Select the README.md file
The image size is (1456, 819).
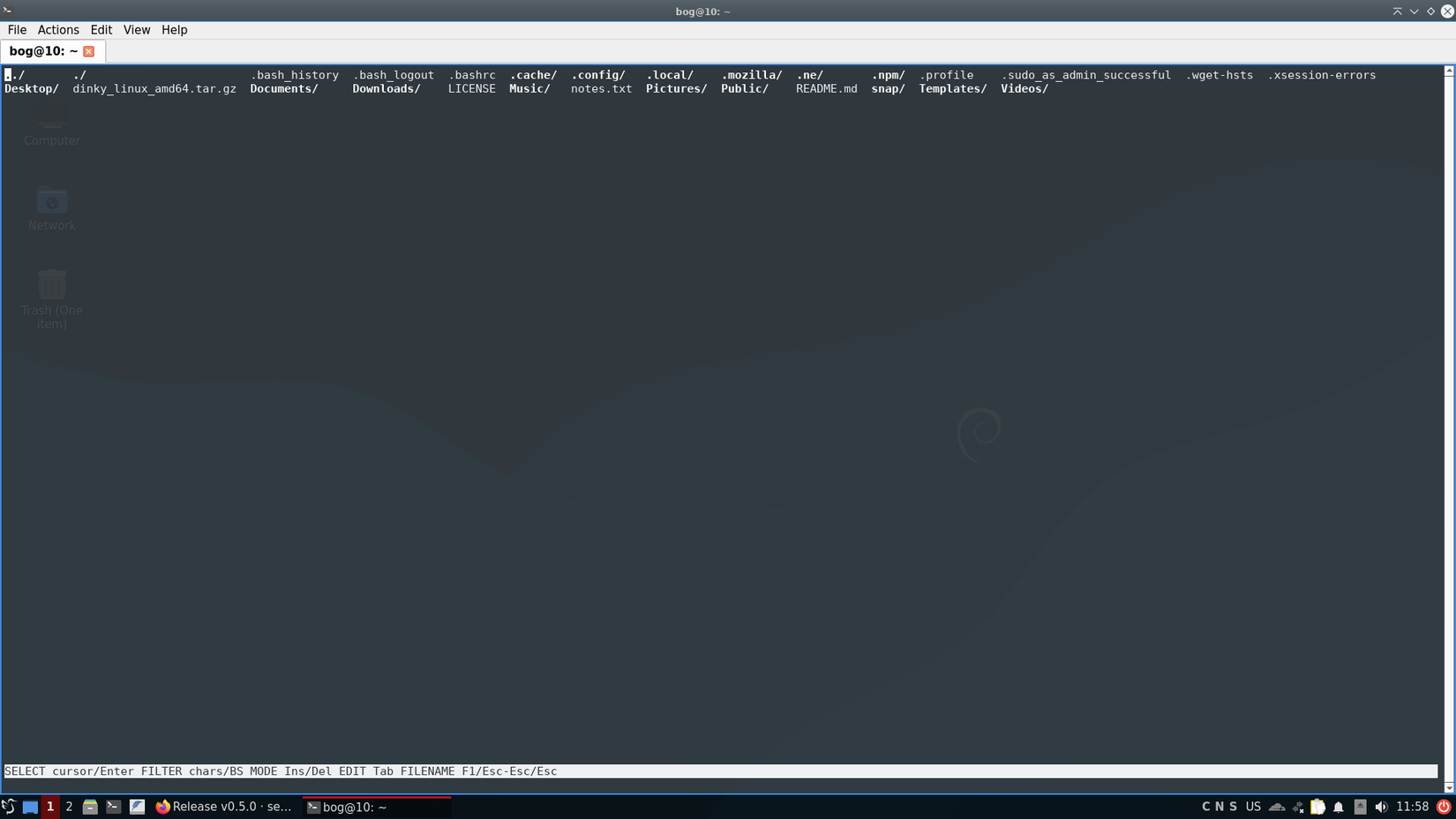(x=827, y=89)
